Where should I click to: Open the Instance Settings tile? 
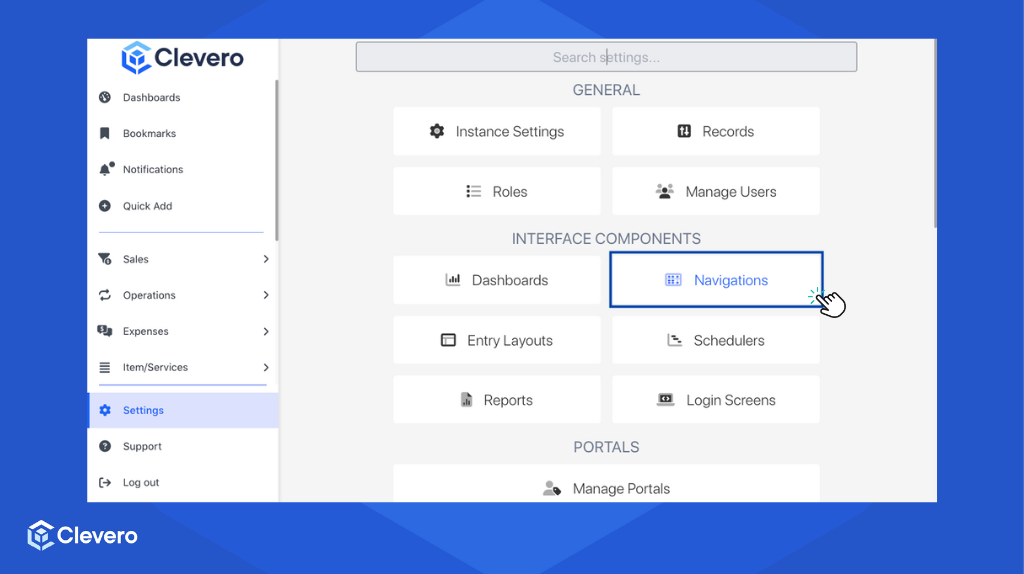point(496,131)
